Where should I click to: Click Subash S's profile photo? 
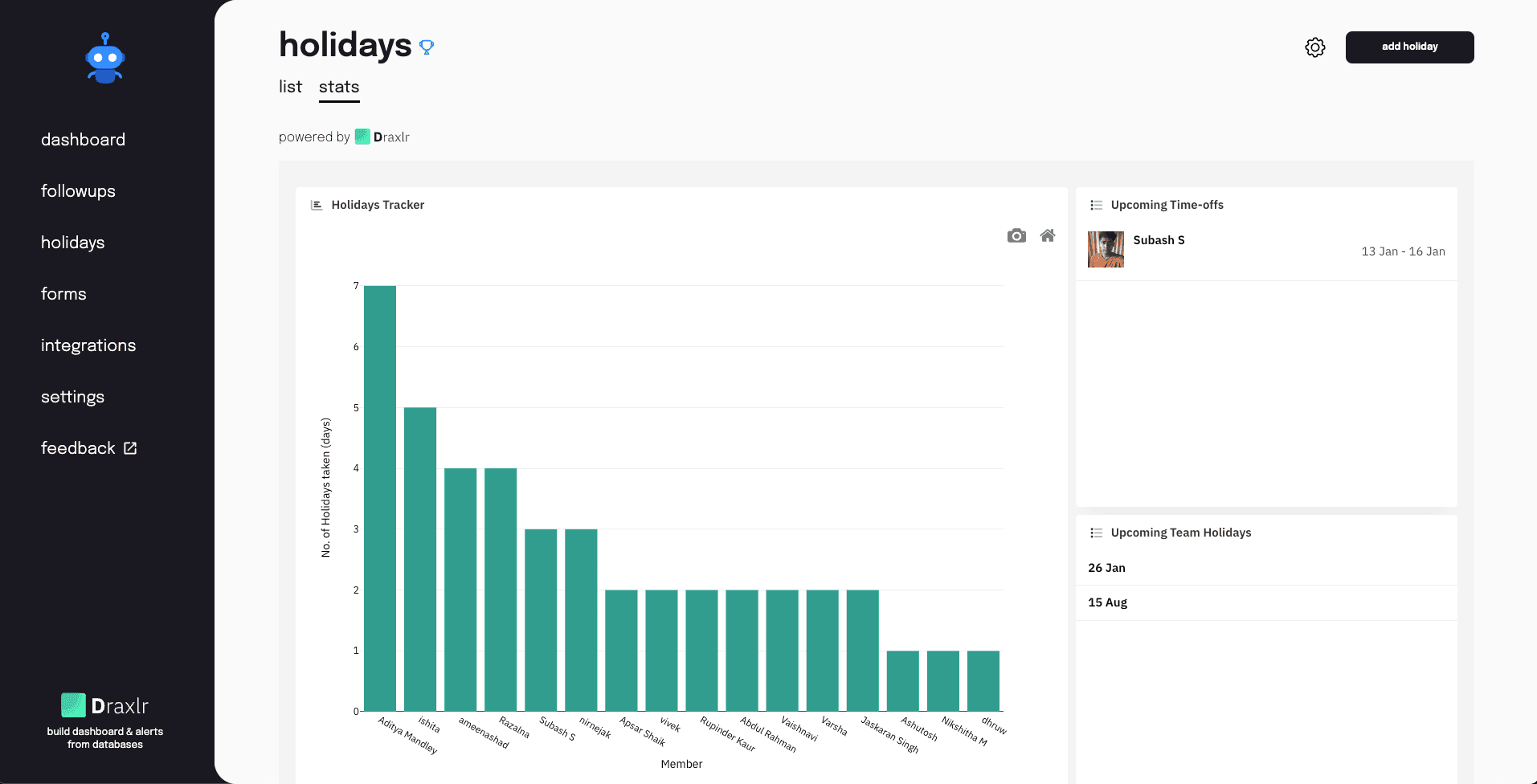1106,250
